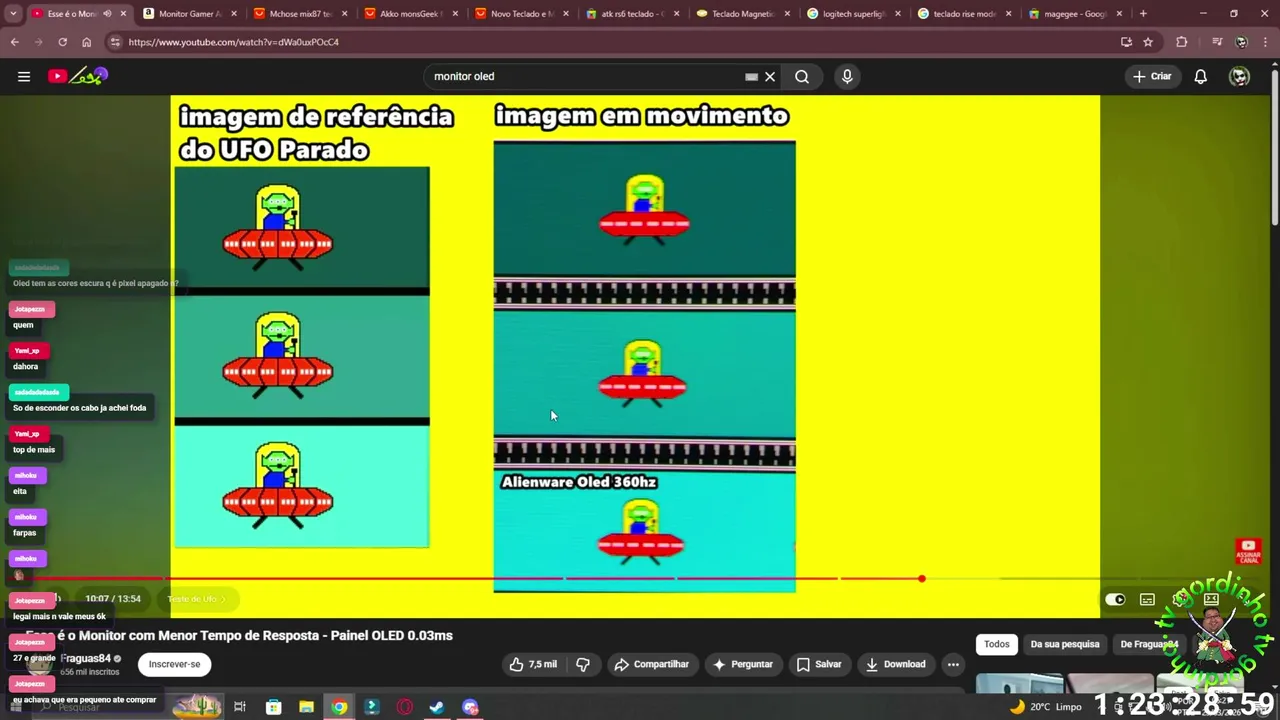The image size is (1280, 720).
Task: Subscribe with Inscrever-se button
Action: [x=174, y=664]
